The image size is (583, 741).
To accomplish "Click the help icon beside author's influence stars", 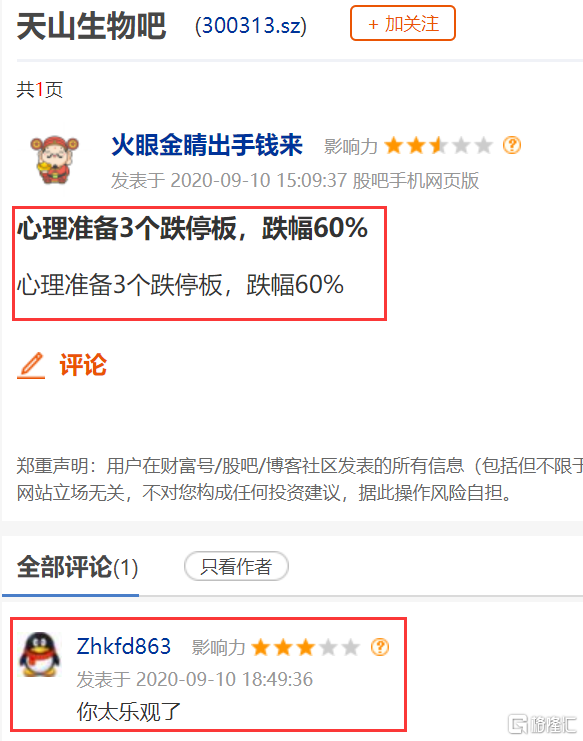I will 512,145.
